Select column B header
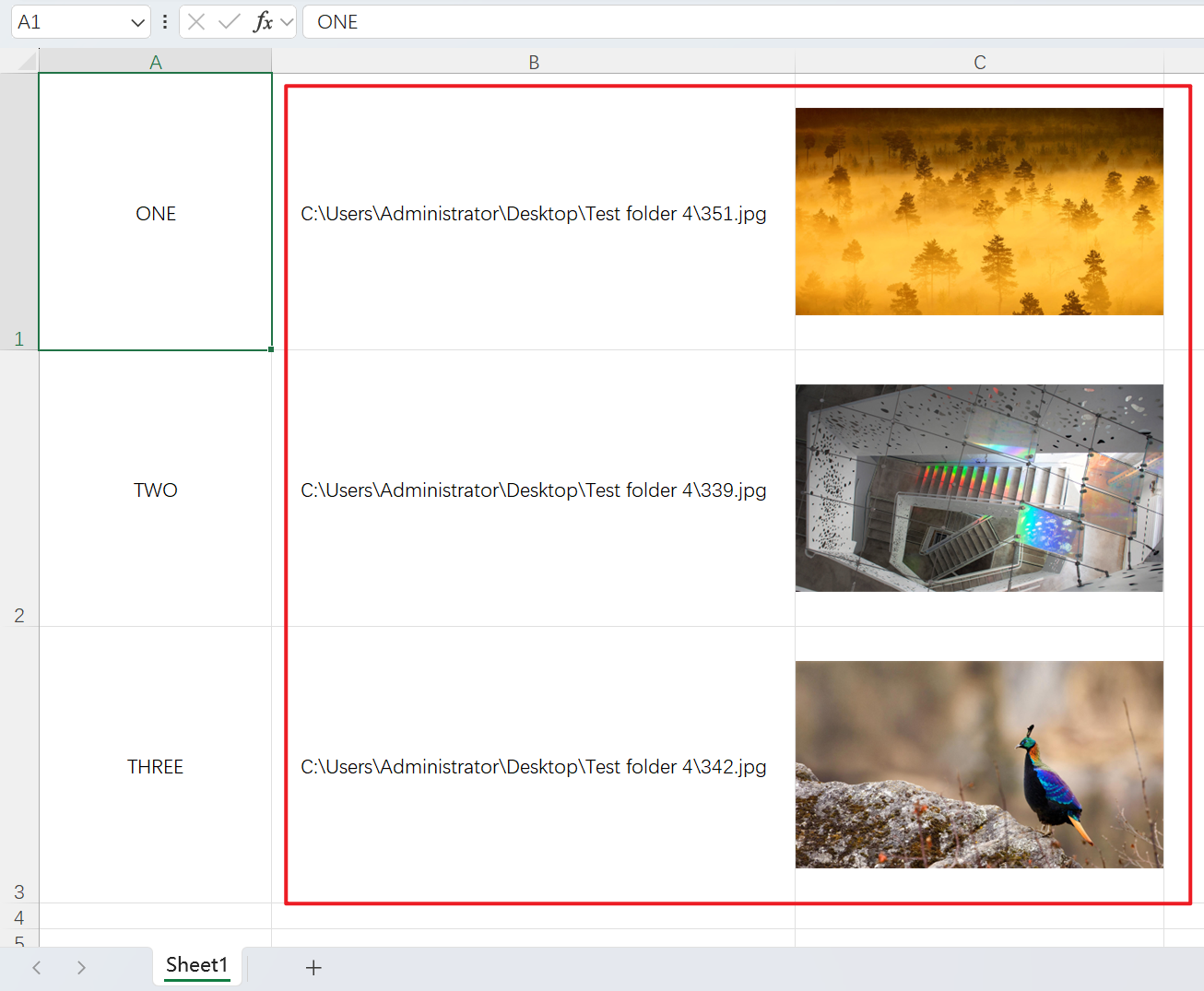 click(x=534, y=62)
